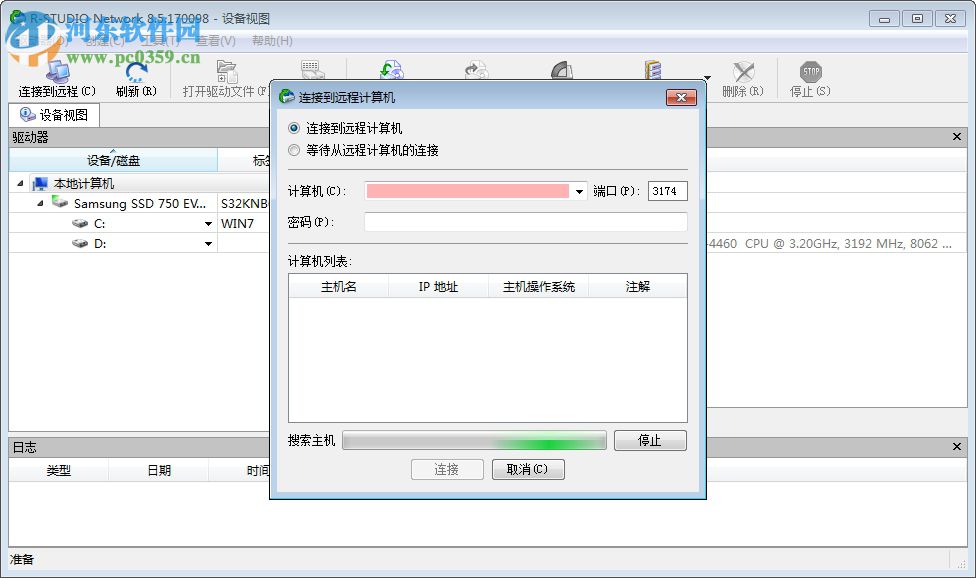Click 停止 to stop host search
The height and width of the screenshot is (578, 976).
pos(650,440)
